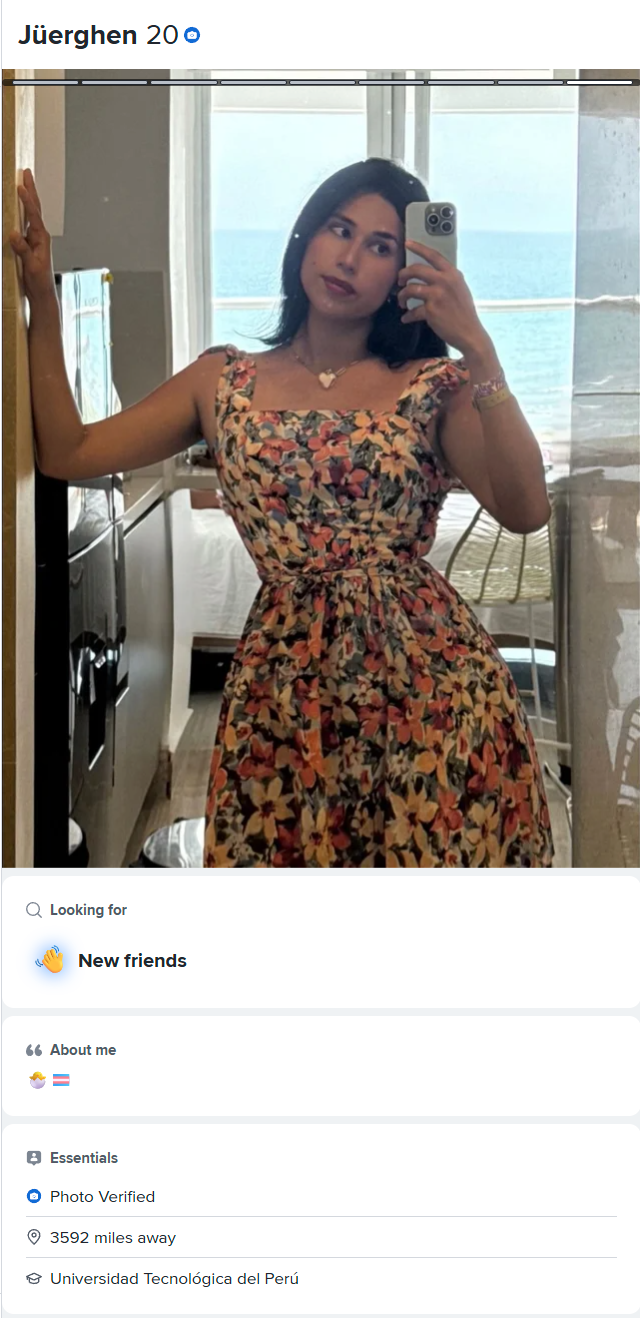Click the graduation cap icon
Viewport: 640px width, 1318px height.
(x=34, y=1278)
